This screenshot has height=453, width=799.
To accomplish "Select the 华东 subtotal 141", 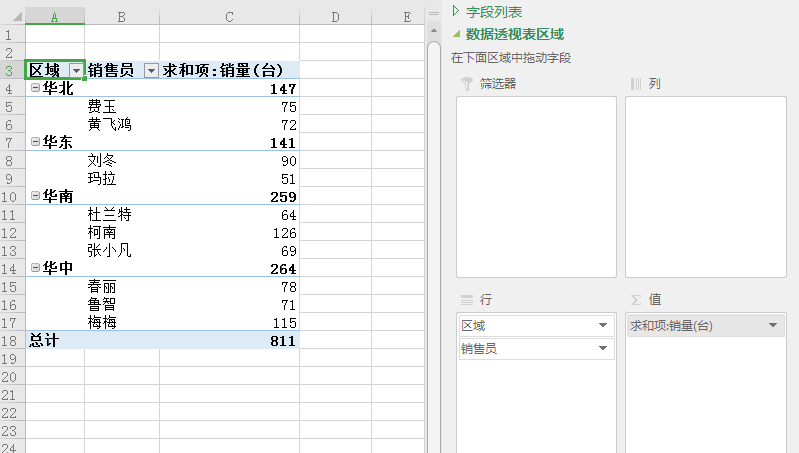I will point(229,142).
